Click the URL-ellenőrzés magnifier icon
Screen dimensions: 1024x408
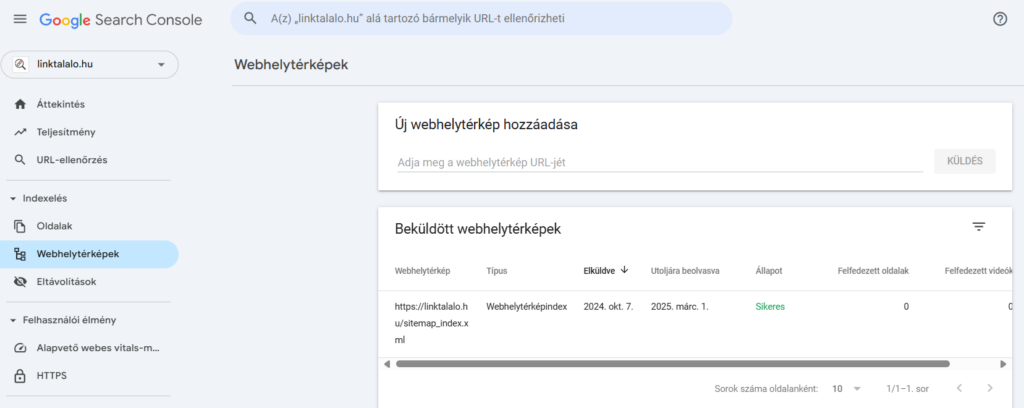pos(20,160)
